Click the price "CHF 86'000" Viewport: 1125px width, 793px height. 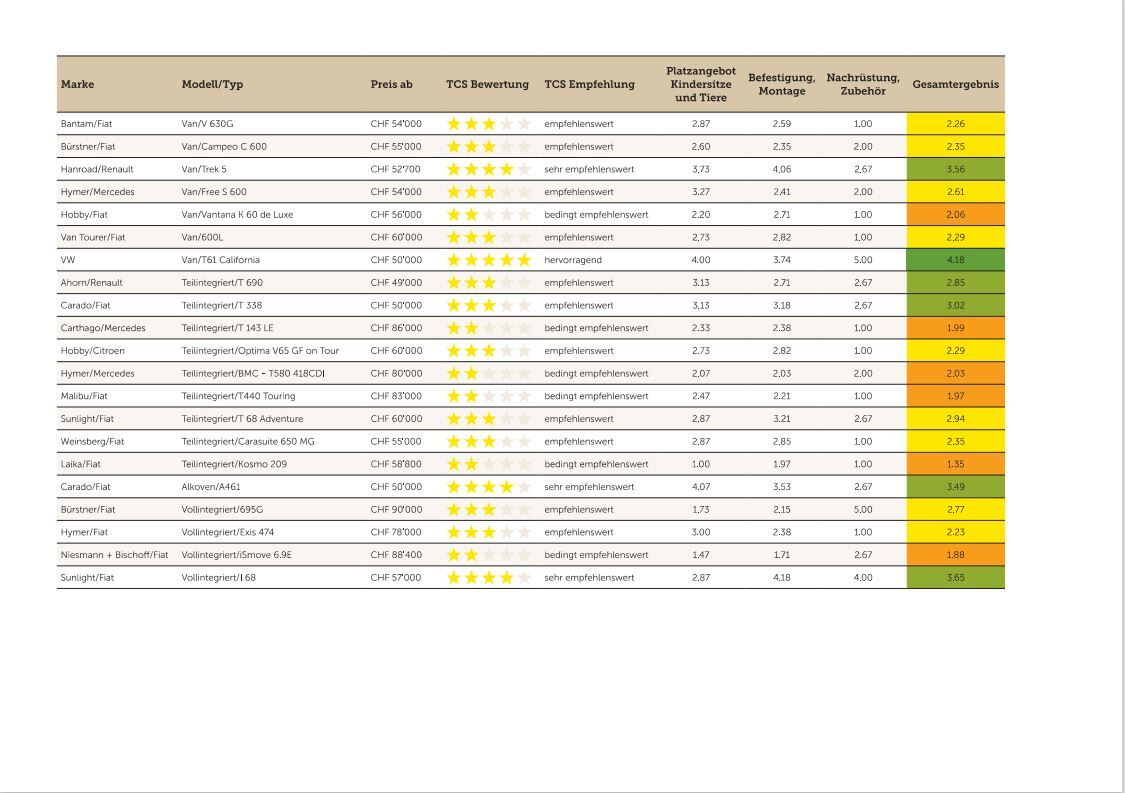(x=396, y=328)
